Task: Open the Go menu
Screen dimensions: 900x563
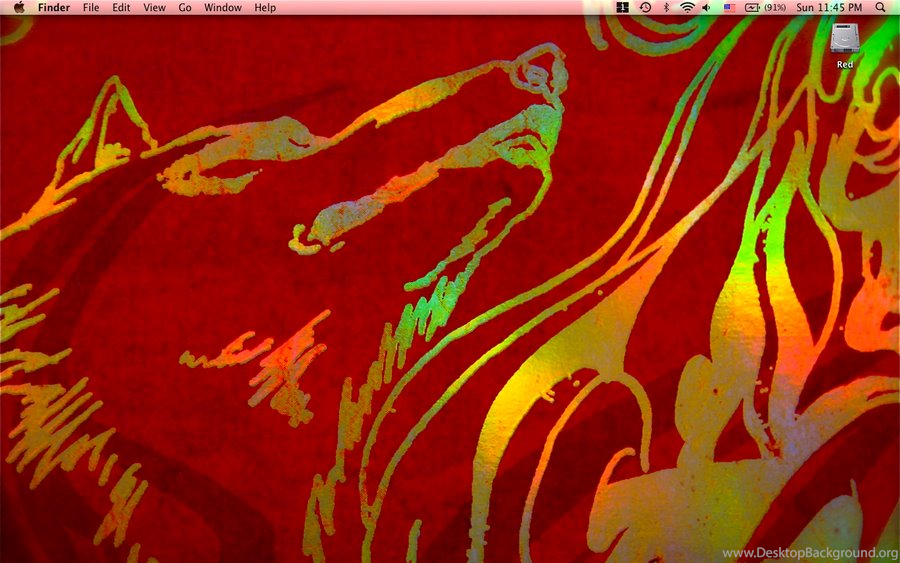Action: coord(185,7)
